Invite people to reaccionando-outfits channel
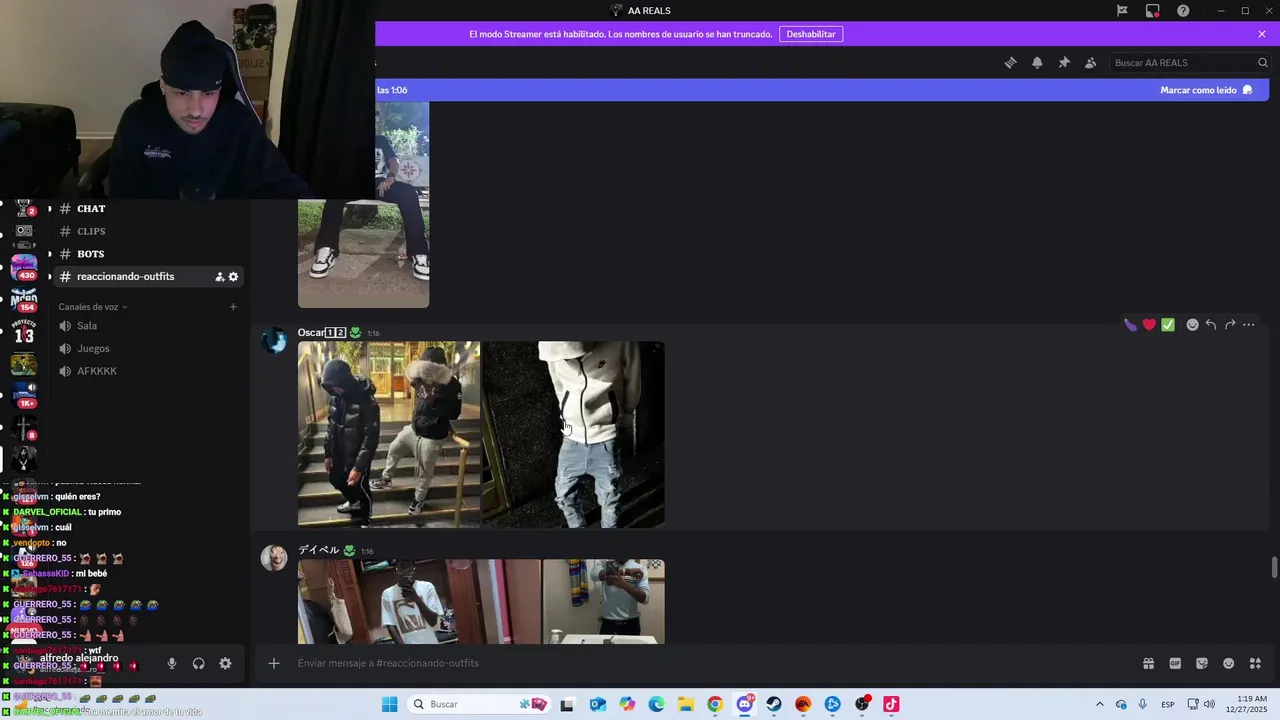The image size is (1280, 720). (x=219, y=277)
